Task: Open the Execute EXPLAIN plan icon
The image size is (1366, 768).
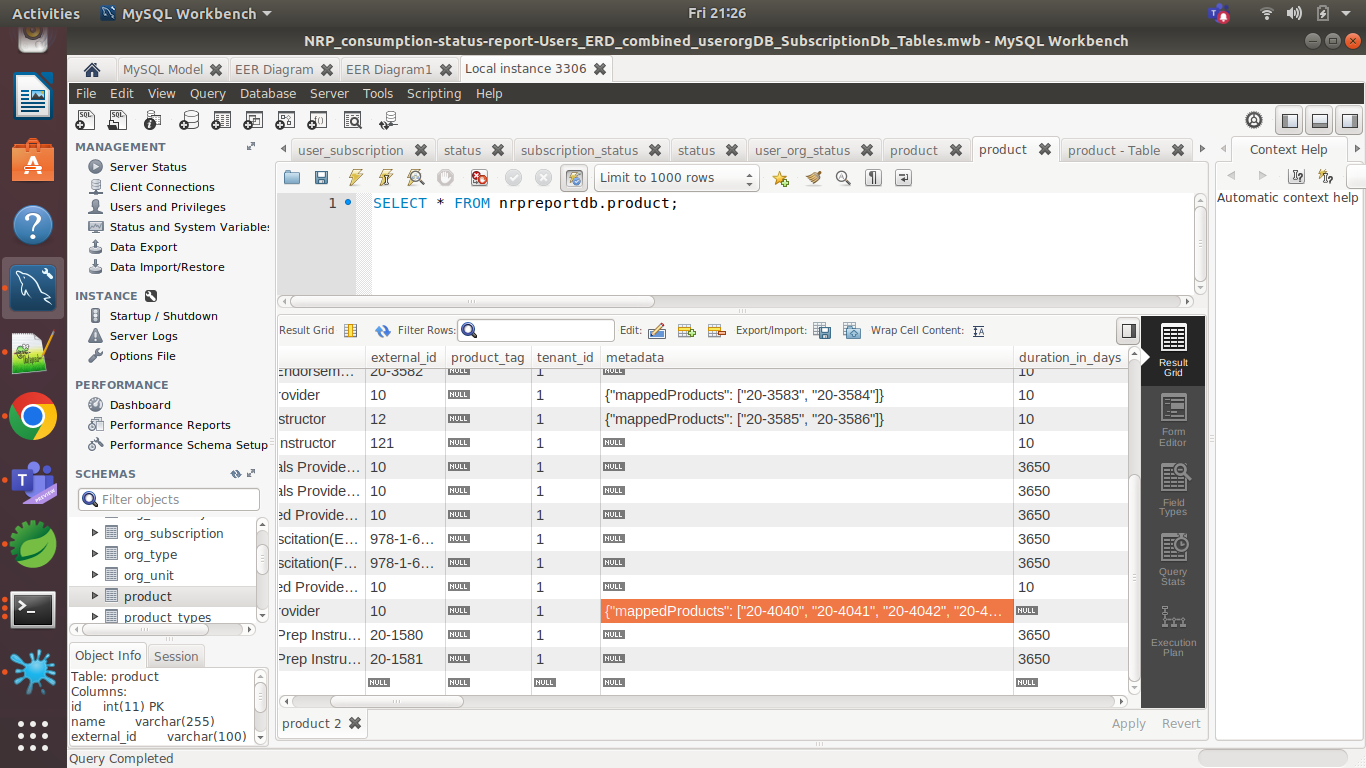Action: [415, 177]
